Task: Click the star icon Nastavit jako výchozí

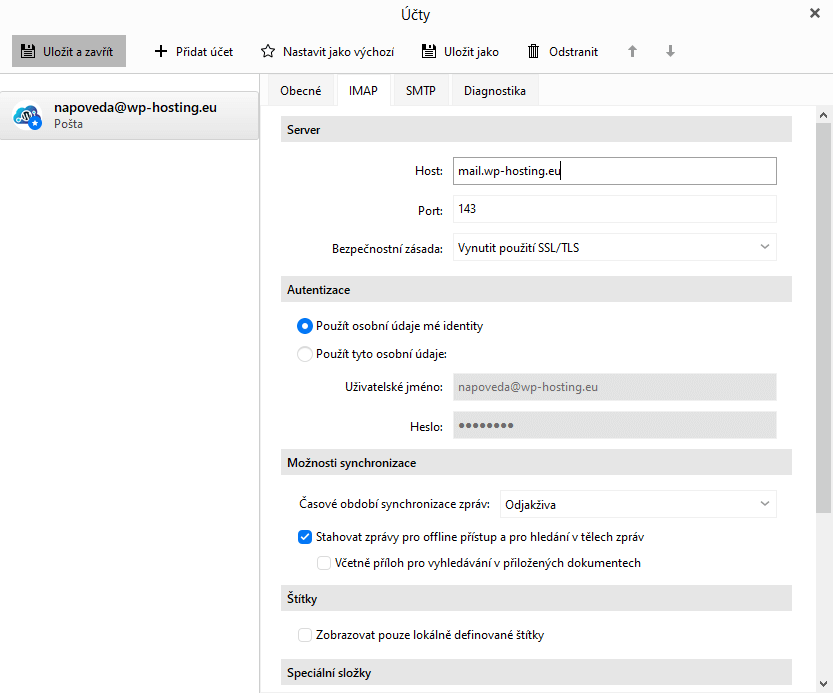Action: tap(268, 51)
